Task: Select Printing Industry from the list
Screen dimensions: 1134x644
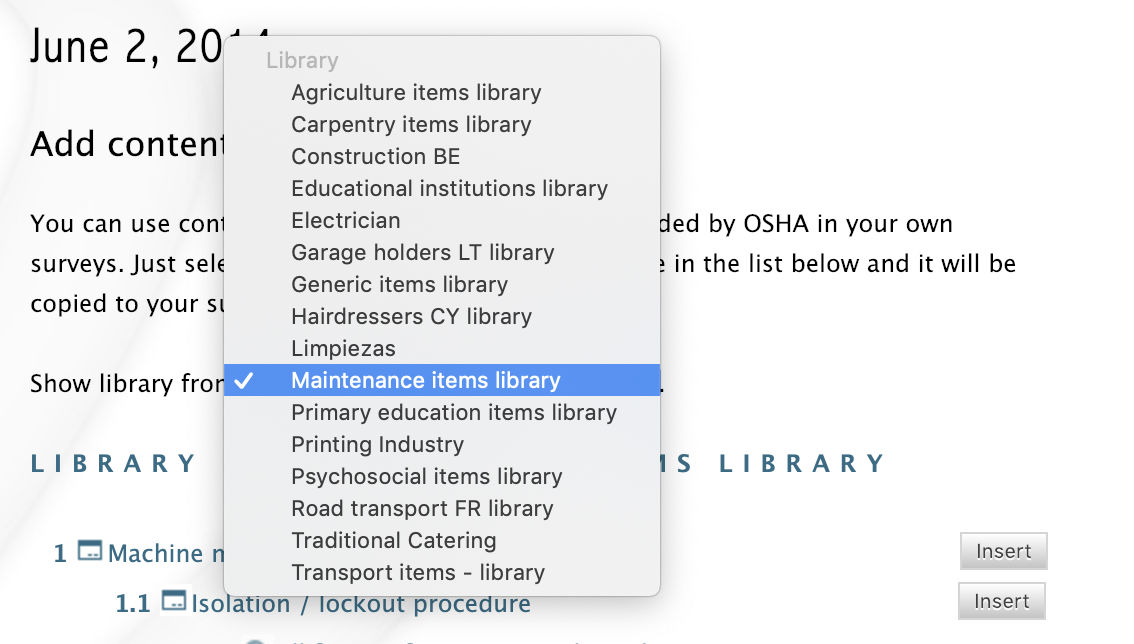Action: click(x=377, y=445)
